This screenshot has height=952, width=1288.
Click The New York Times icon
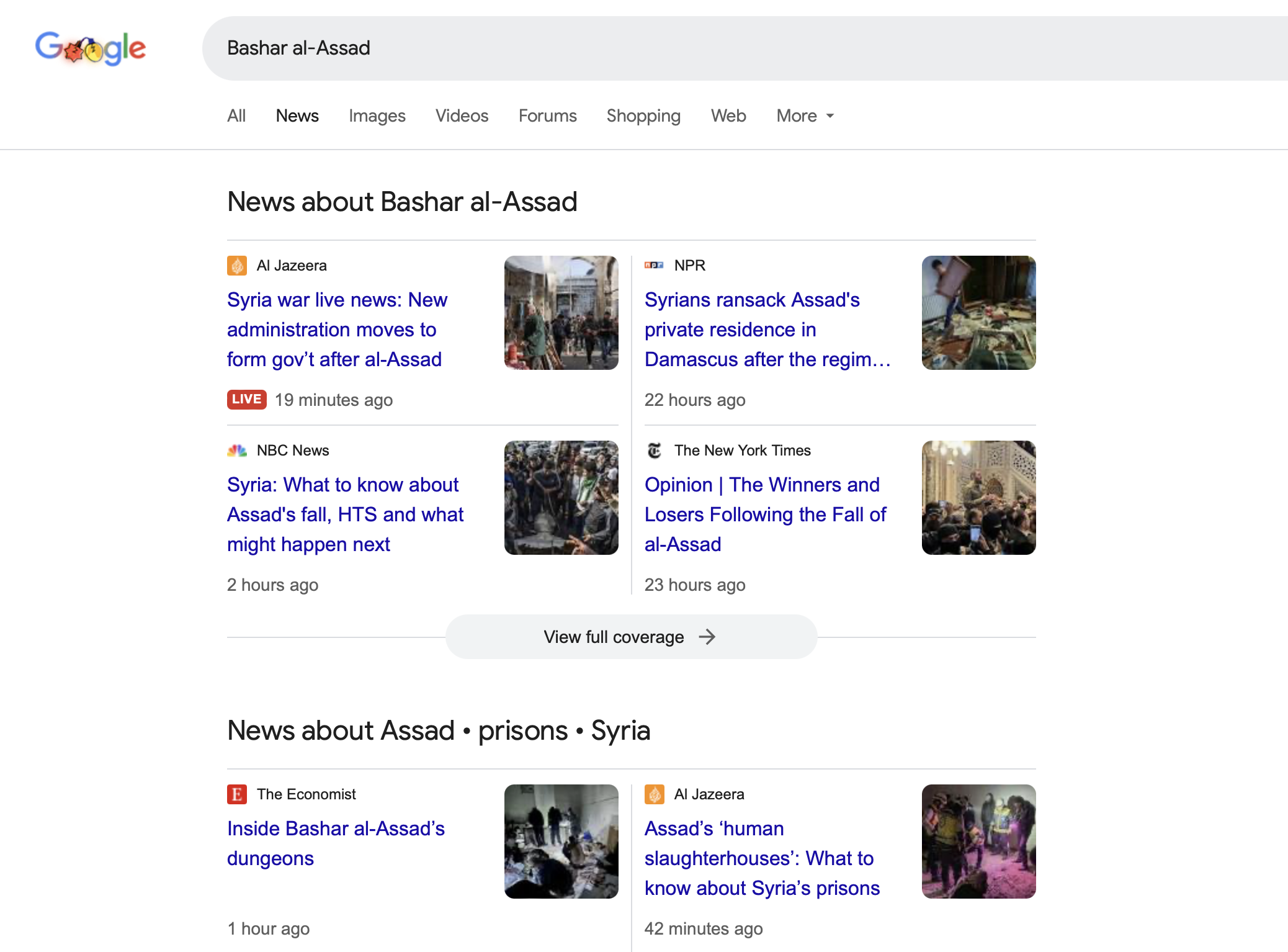point(654,451)
